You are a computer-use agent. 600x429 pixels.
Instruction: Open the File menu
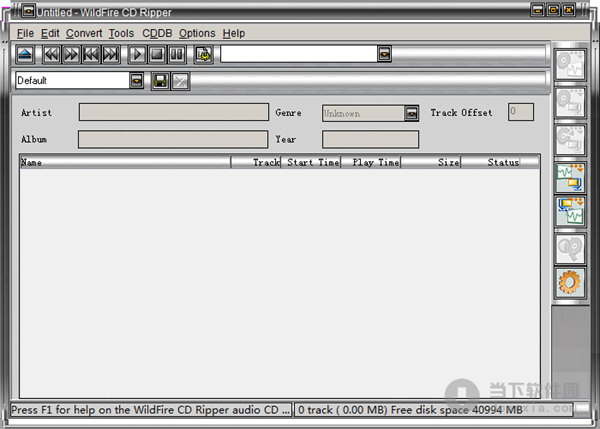click(25, 33)
